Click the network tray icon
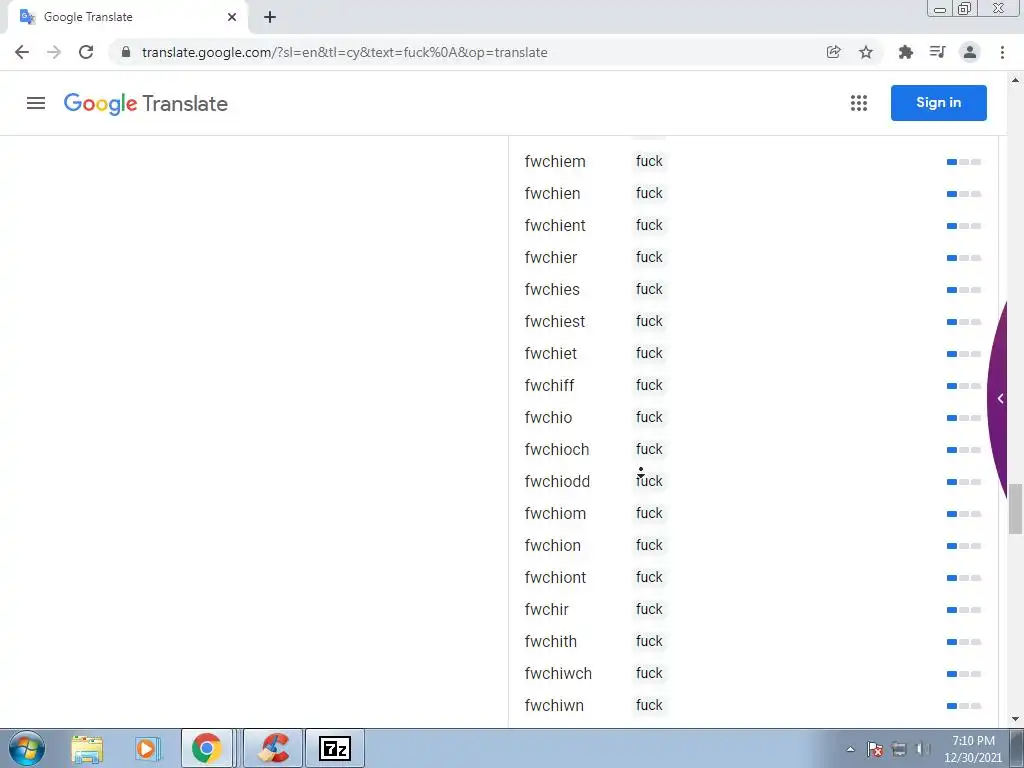The width and height of the screenshot is (1024, 768). [x=899, y=749]
